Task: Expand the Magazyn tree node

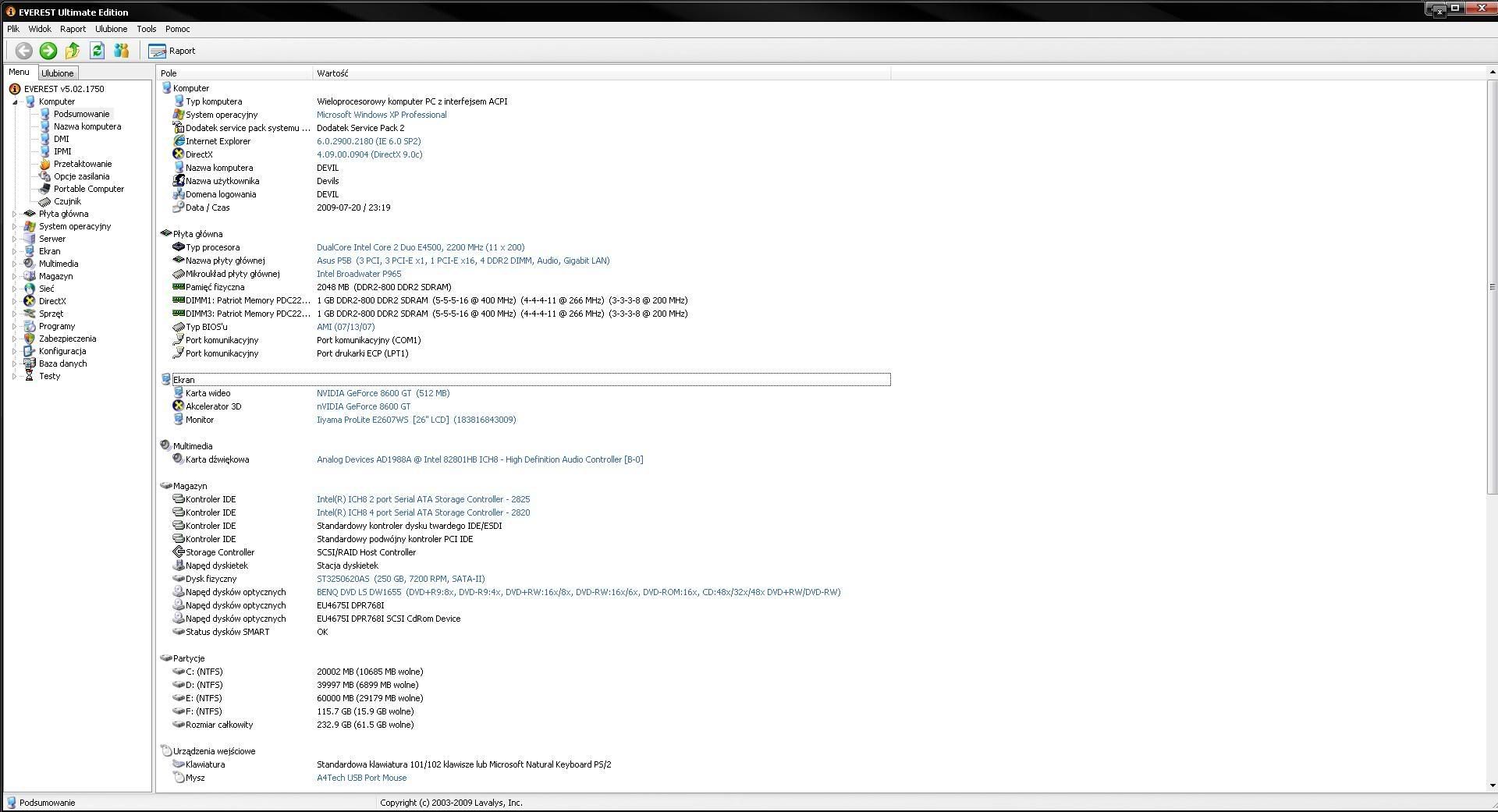Action: [15, 276]
